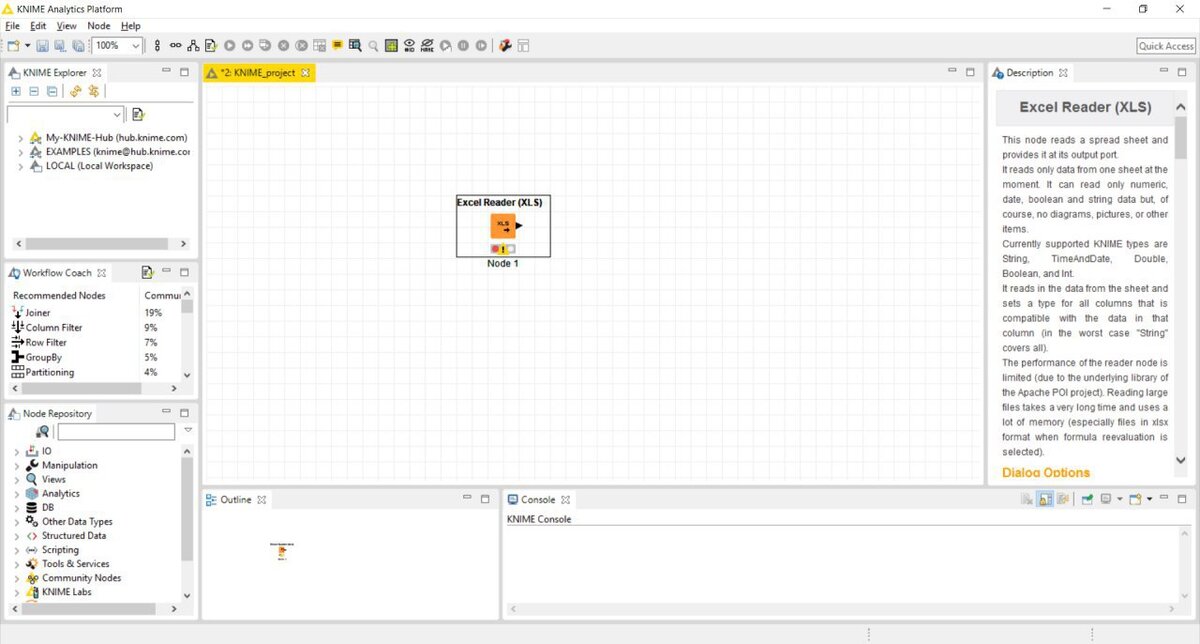Expand the IO category
1200x644 pixels.
pos(17,452)
